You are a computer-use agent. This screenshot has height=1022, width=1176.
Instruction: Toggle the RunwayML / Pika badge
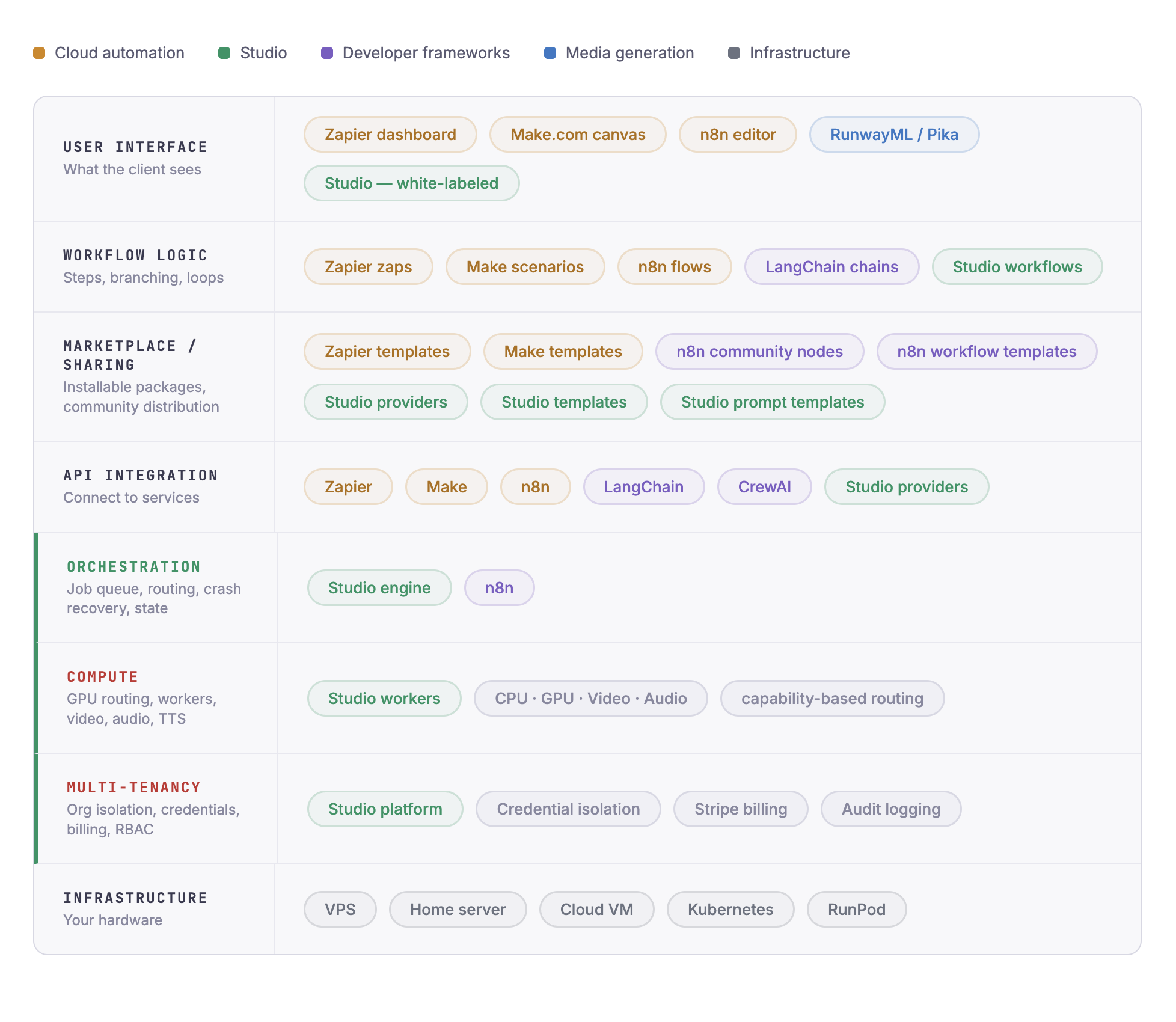[x=894, y=135]
